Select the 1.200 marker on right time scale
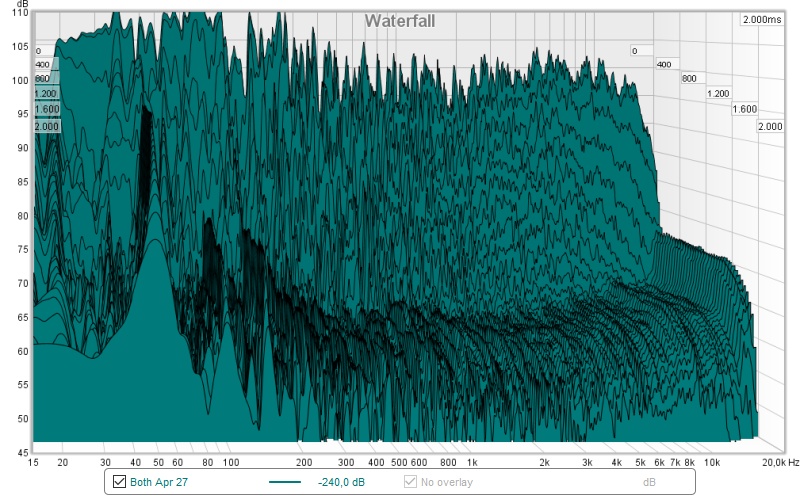The height and width of the screenshot is (496, 800). 718,93
